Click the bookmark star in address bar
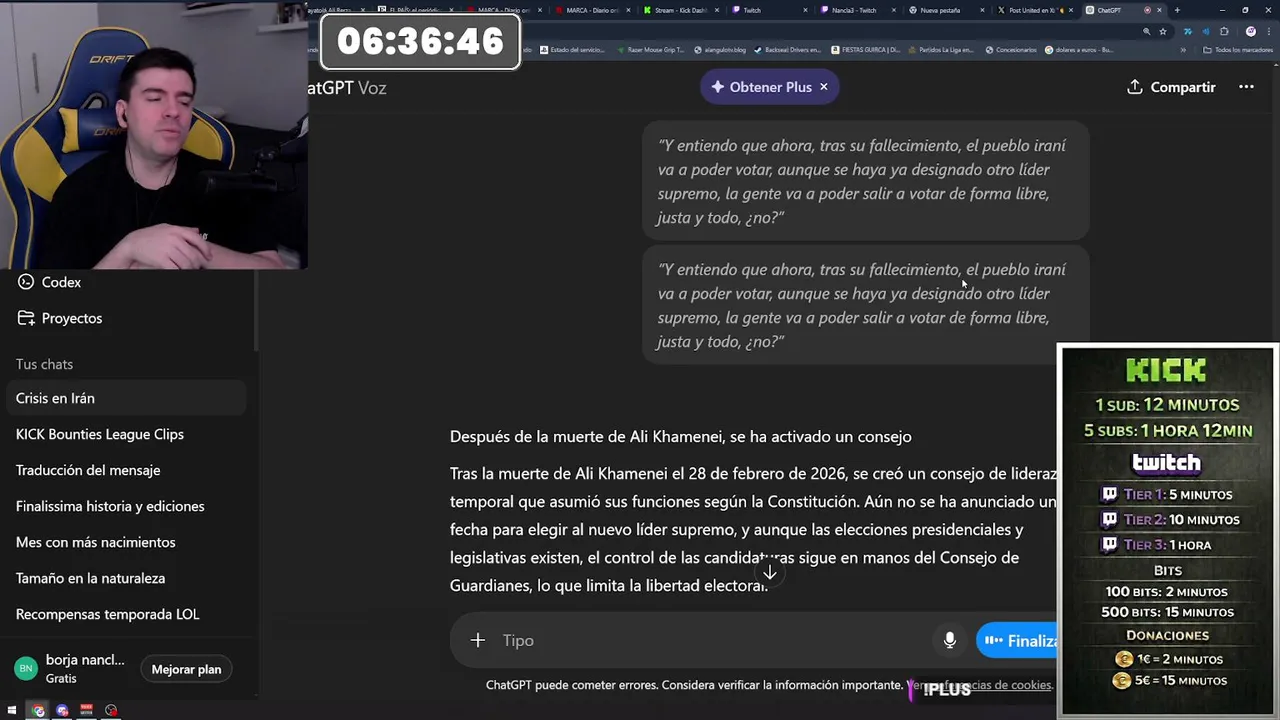This screenshot has height=720, width=1280. (x=1165, y=31)
